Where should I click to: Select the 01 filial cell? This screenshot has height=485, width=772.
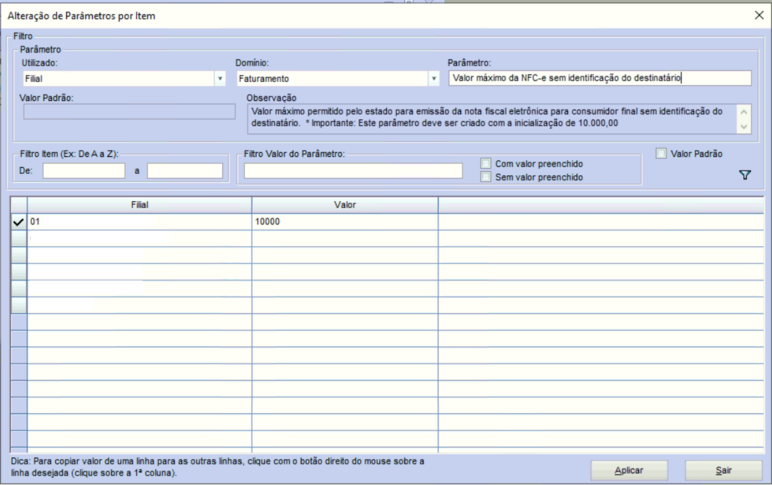139,222
